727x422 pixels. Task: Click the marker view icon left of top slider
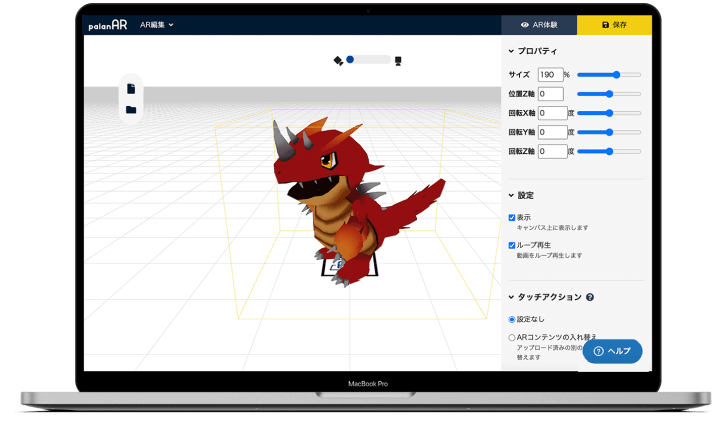click(338, 61)
